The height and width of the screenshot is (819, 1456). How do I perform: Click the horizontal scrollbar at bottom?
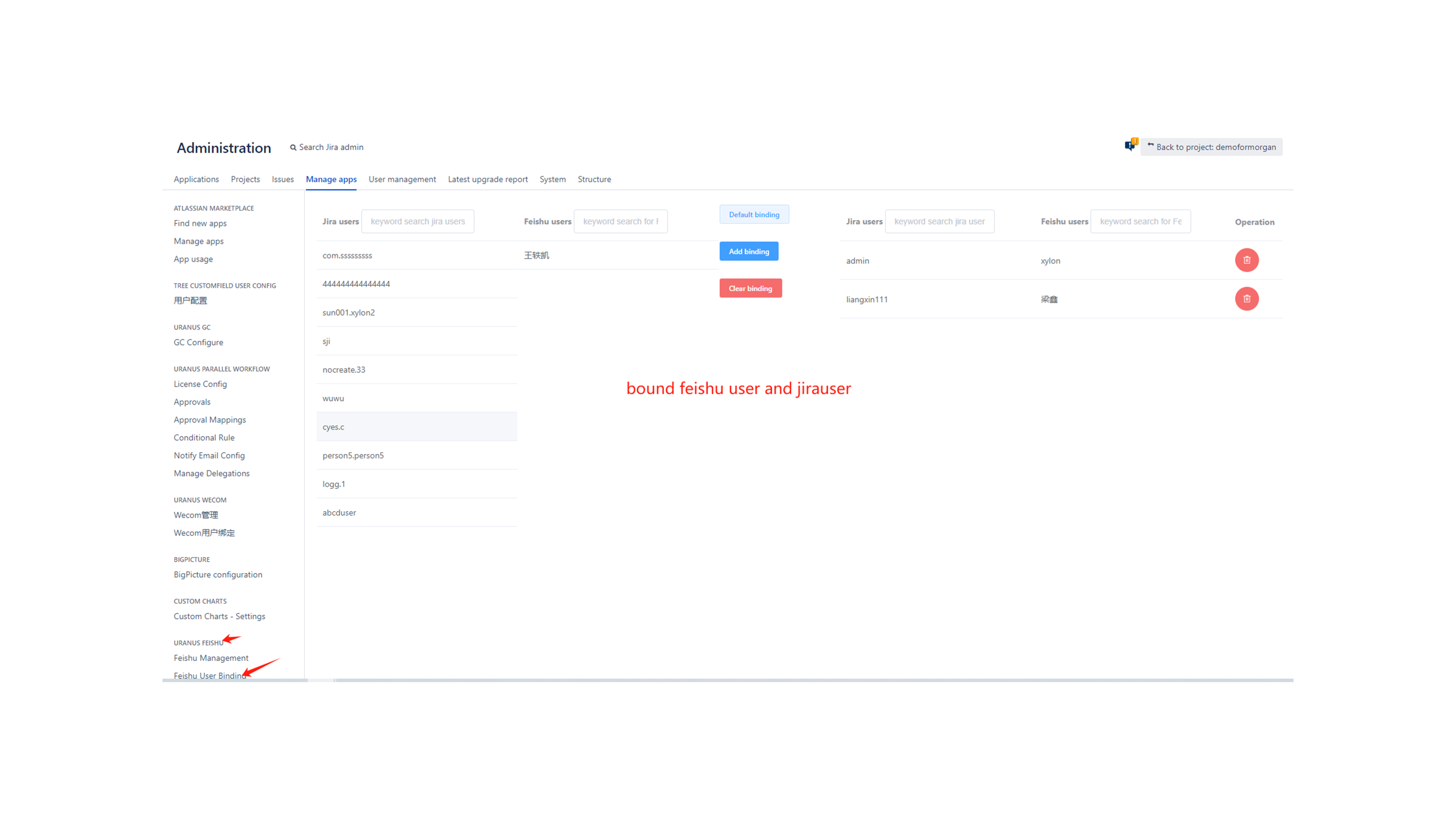(x=728, y=681)
